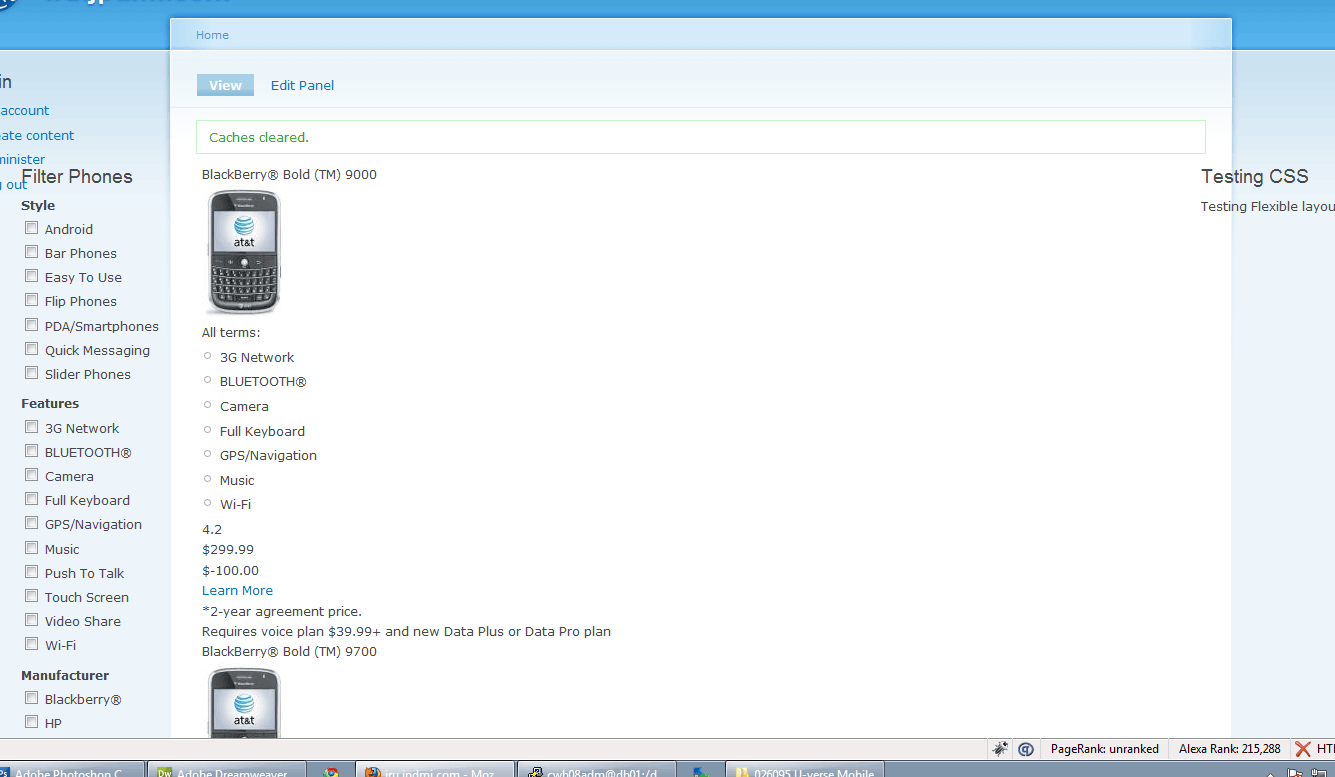Screen dimensions: 1335x777
Task: Tick the Slider Phones checkbox
Action: [32, 373]
